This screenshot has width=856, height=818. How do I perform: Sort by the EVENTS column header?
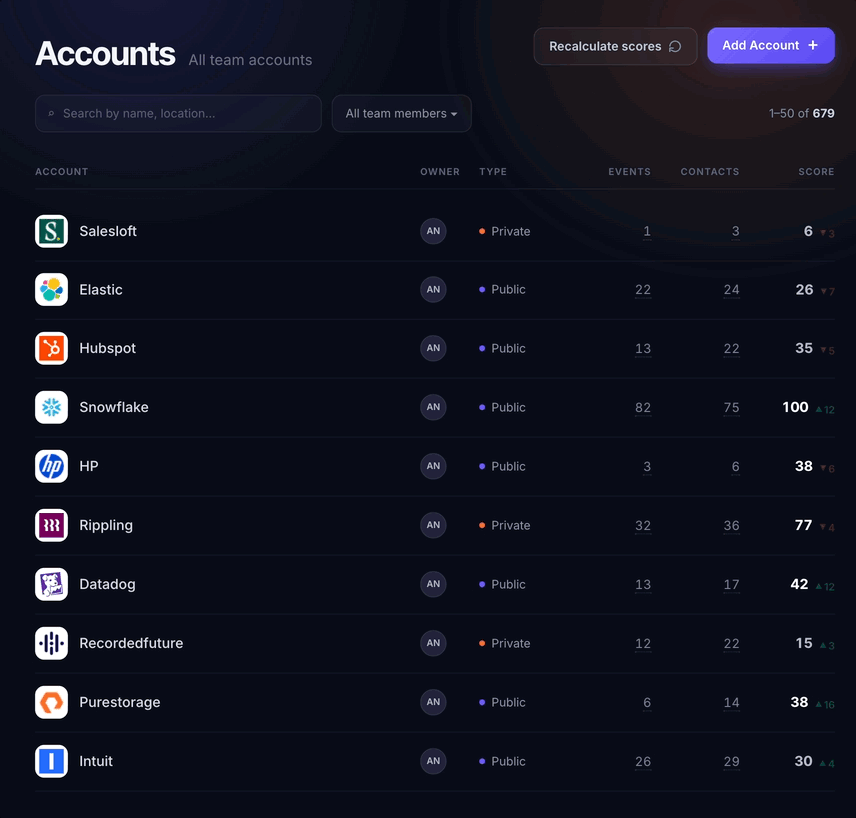[629, 171]
